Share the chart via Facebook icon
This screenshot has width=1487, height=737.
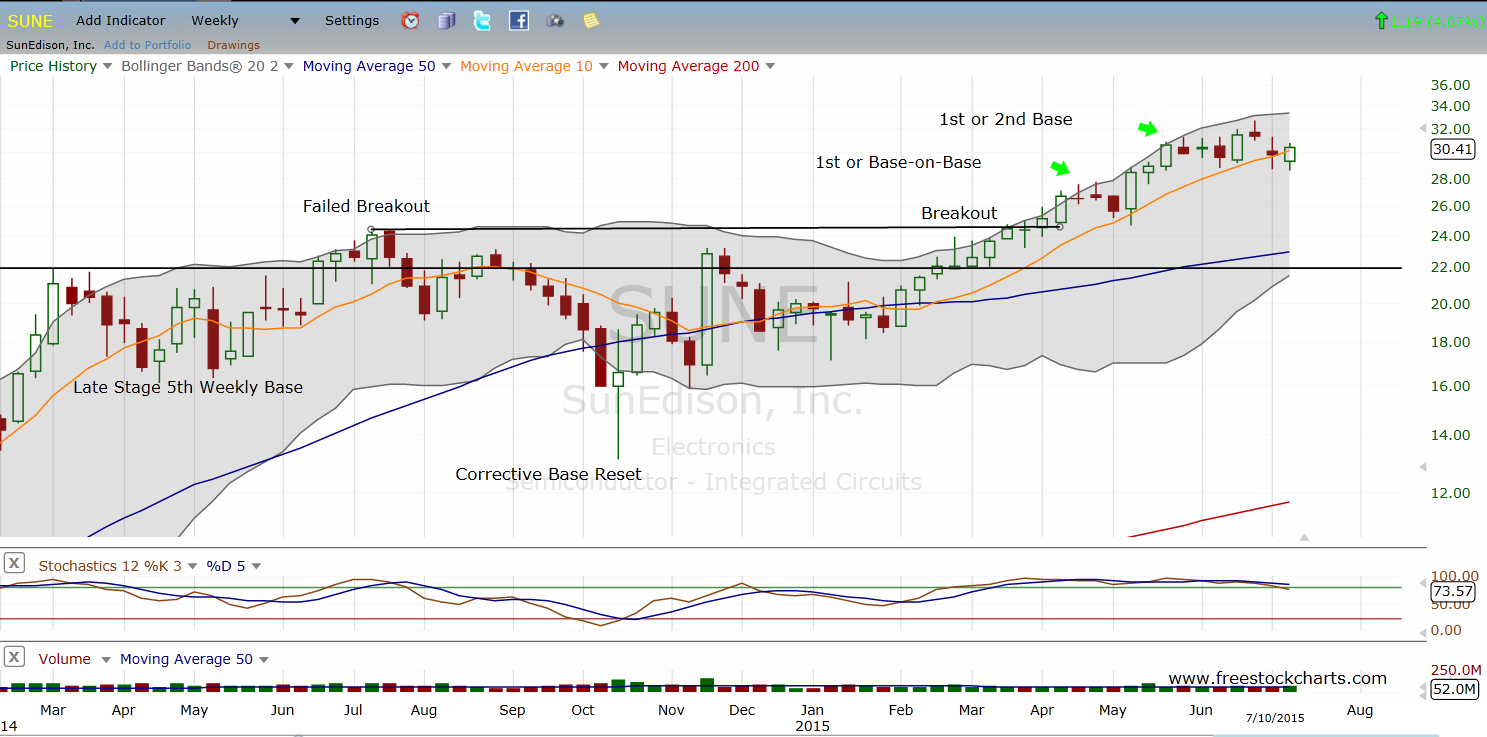pyautogui.click(x=518, y=20)
